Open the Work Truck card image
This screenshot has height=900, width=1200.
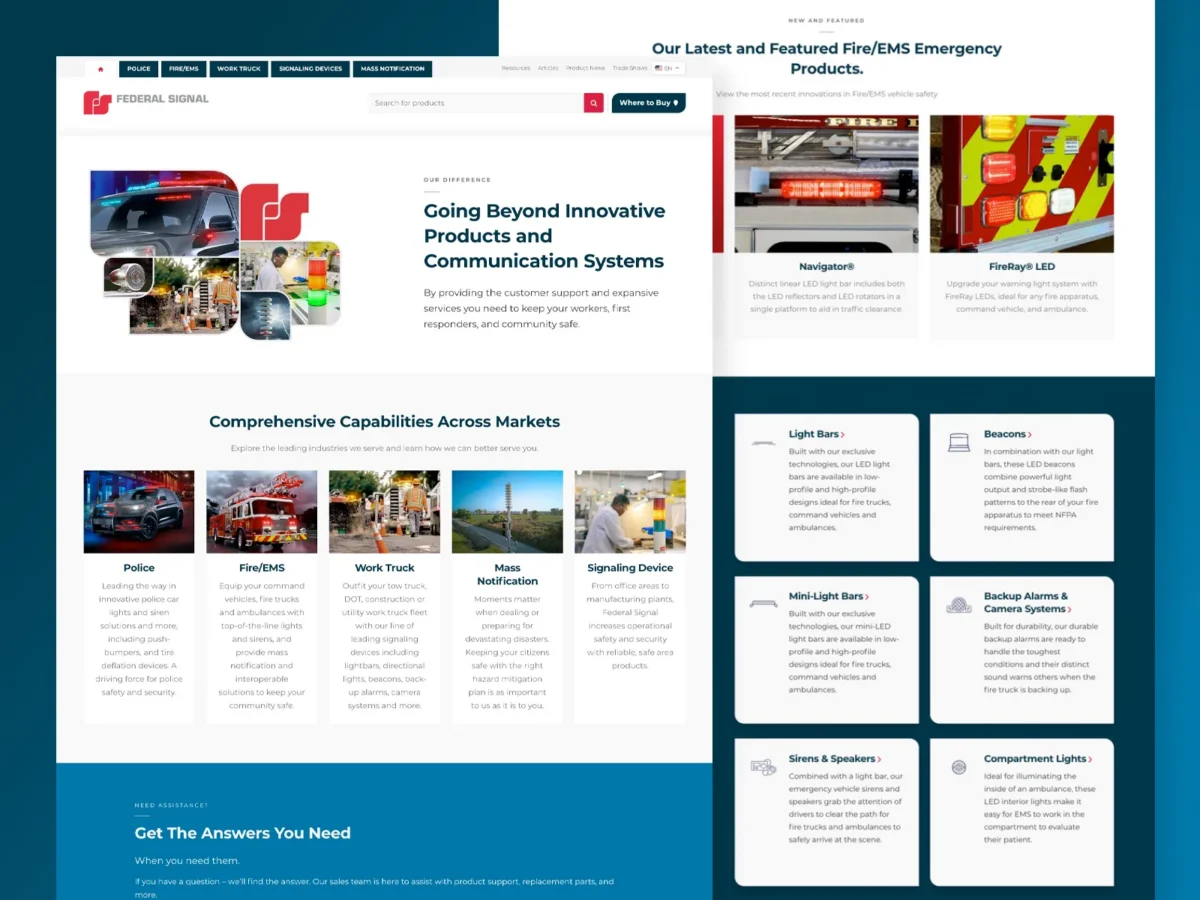pyautogui.click(x=384, y=512)
